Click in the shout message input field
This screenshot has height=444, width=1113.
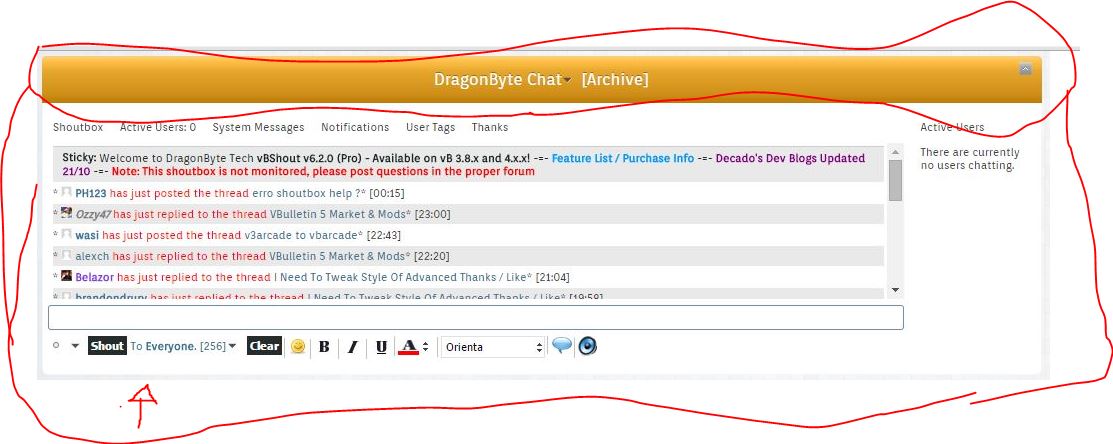476,317
